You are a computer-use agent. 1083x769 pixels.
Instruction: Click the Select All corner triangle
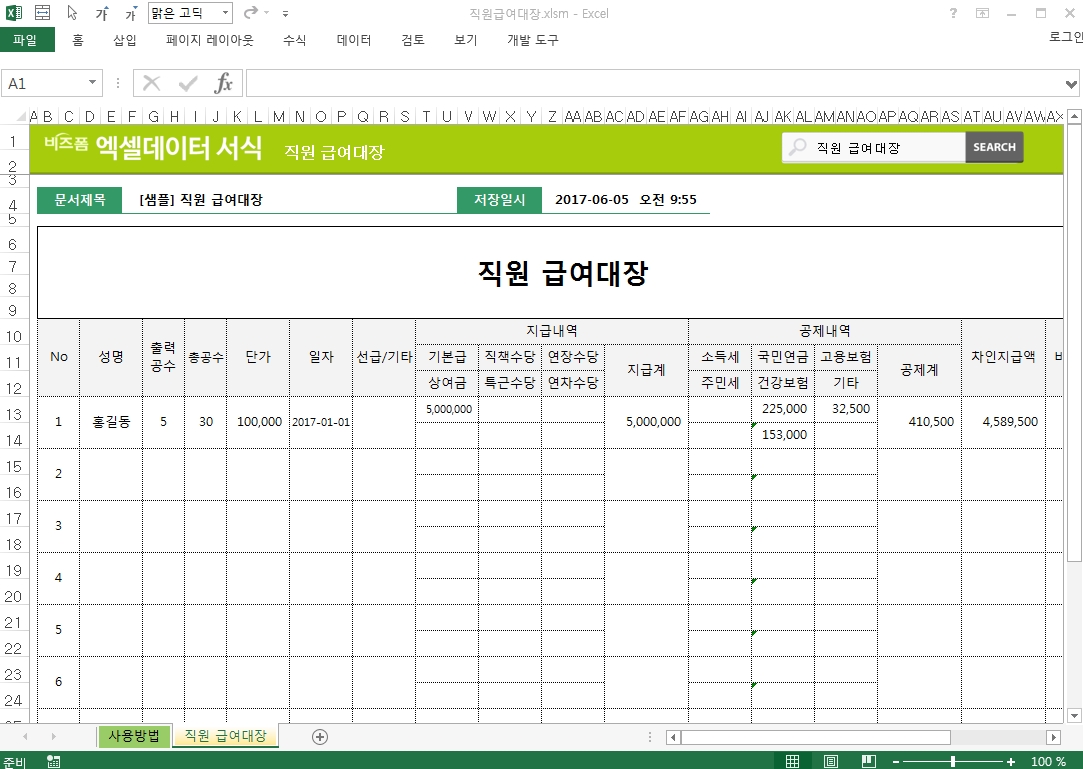point(21,117)
